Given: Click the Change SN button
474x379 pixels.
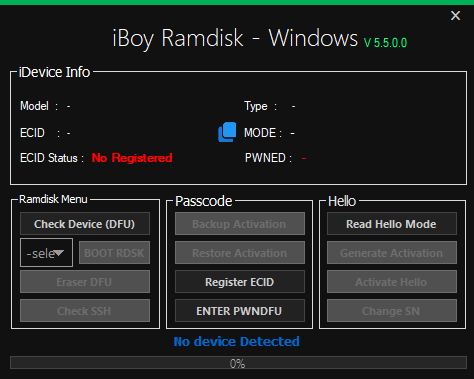Looking at the screenshot, I should [x=392, y=311].
